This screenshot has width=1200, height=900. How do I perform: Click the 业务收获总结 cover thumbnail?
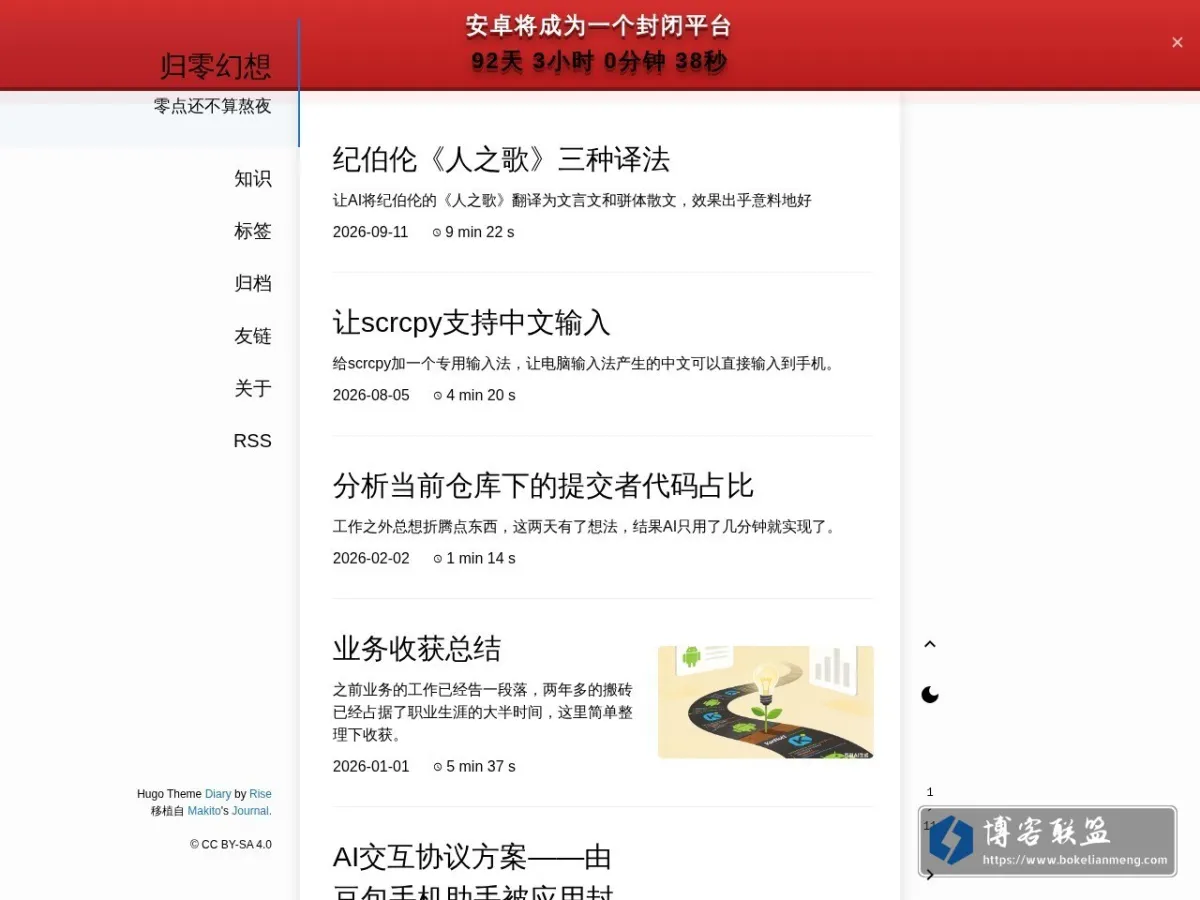pyautogui.click(x=766, y=702)
